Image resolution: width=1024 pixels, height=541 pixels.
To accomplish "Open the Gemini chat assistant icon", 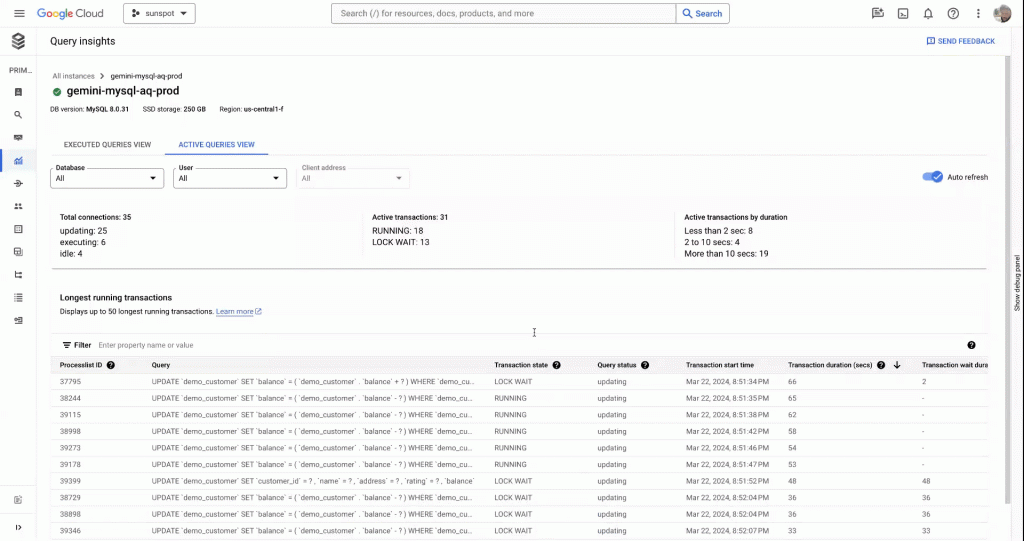I will 878,13.
